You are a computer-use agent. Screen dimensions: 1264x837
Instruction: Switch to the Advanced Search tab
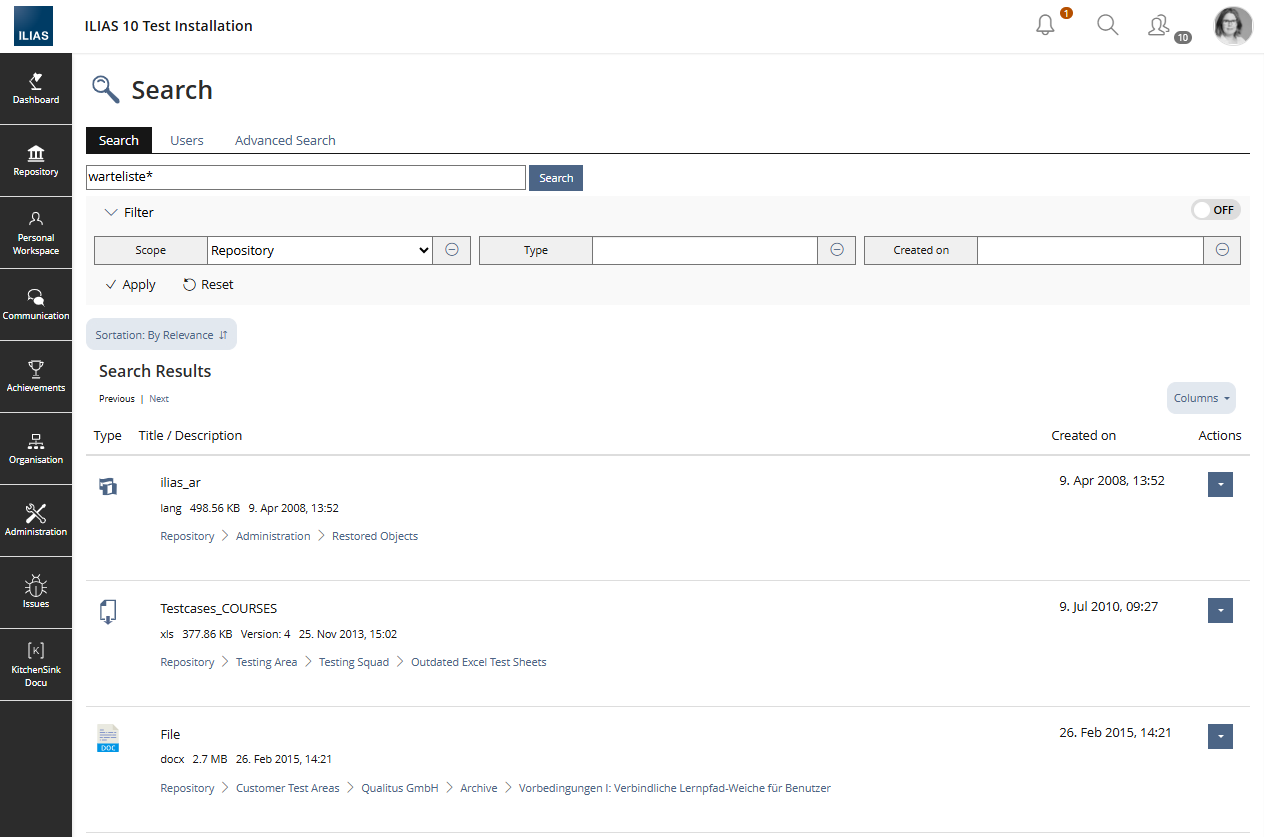point(285,140)
